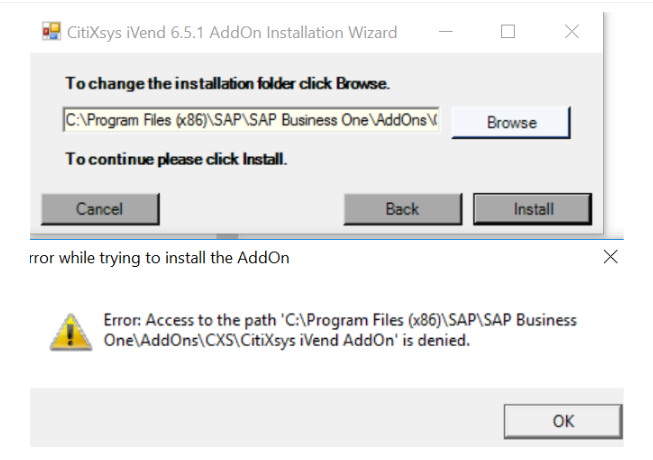Image resolution: width=653 pixels, height=460 pixels.
Task: Click the gray footer bar beside OK
Action: pyautogui.click(x=267, y=418)
